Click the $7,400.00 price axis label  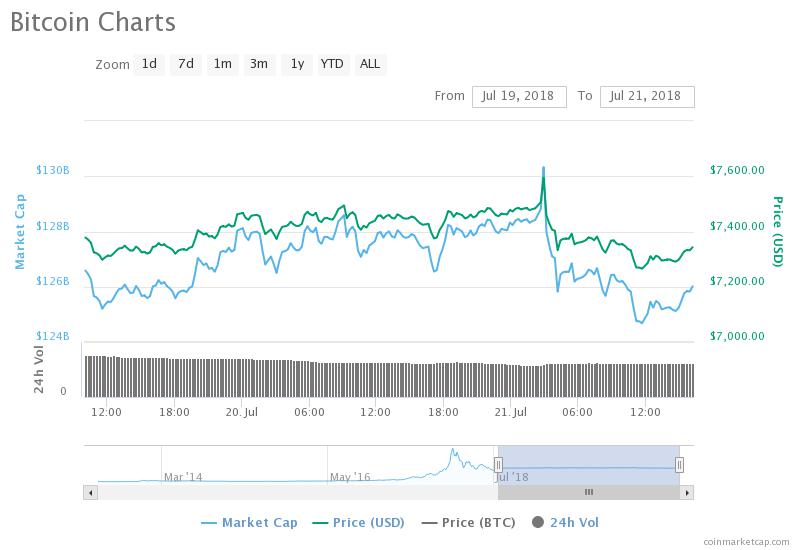tap(737, 226)
